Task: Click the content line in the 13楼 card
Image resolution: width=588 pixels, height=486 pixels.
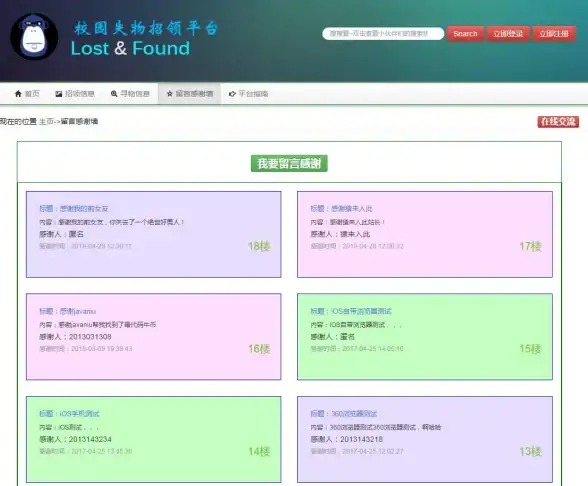Action: pyautogui.click(x=376, y=427)
